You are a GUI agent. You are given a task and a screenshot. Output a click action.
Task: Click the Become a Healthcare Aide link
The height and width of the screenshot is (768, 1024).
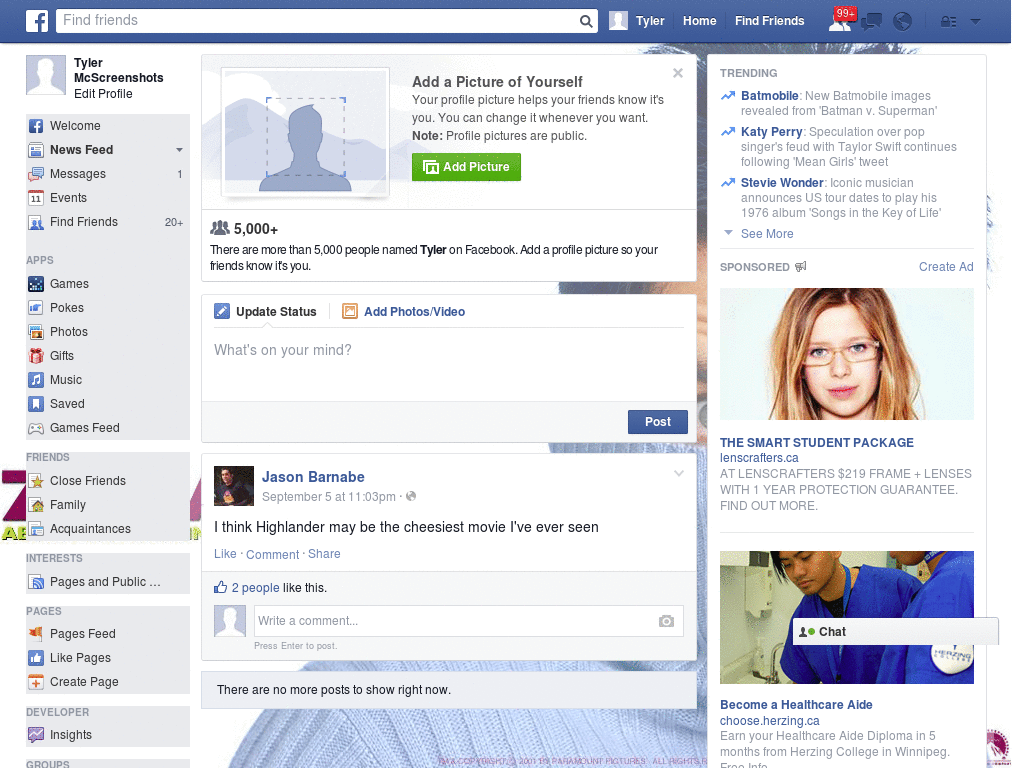[x=796, y=705]
